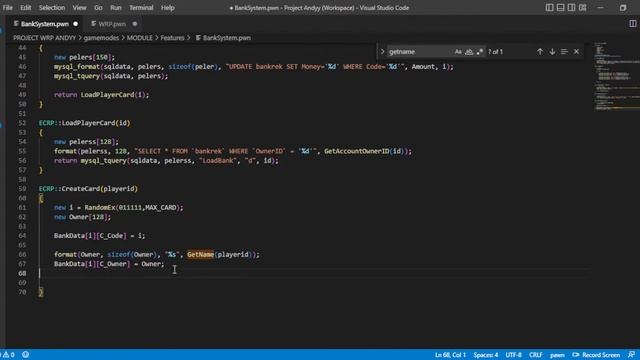
Task: Expand the replace field chevron
Action: 382,52
